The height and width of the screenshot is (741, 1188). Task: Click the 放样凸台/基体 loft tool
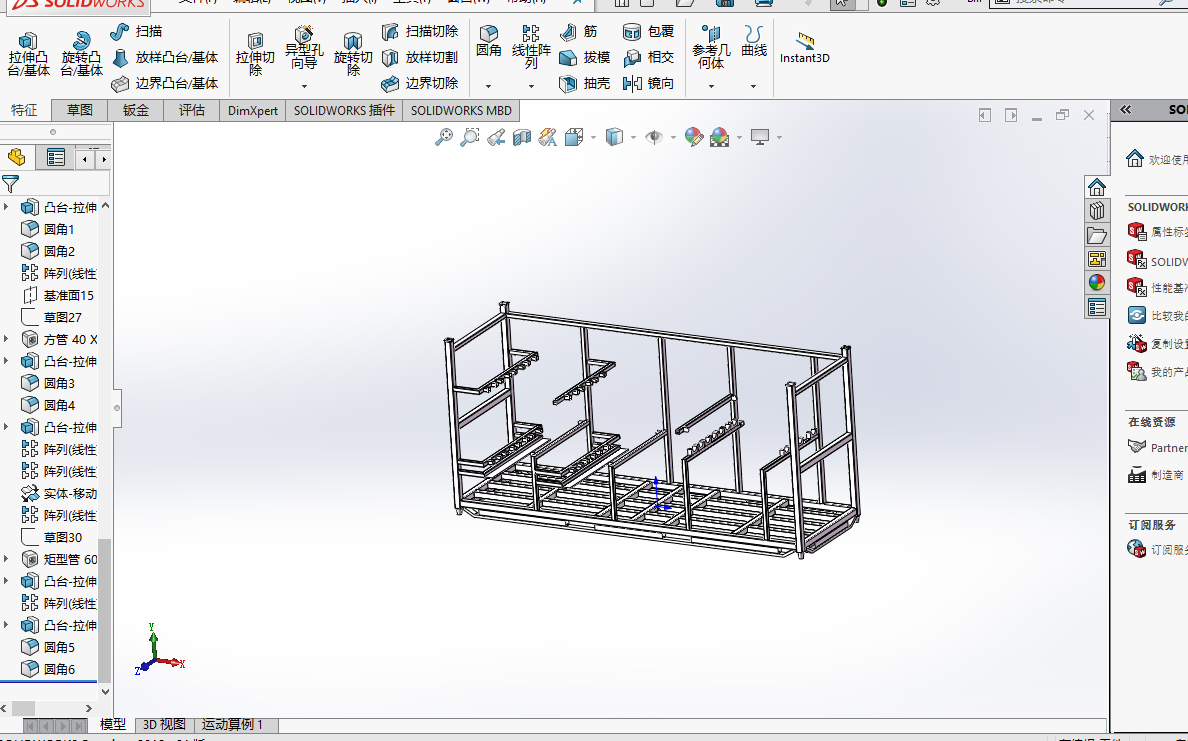click(164, 58)
